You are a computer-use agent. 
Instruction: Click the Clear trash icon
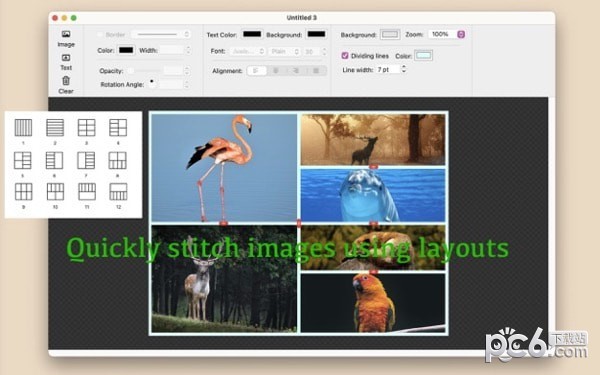66,81
